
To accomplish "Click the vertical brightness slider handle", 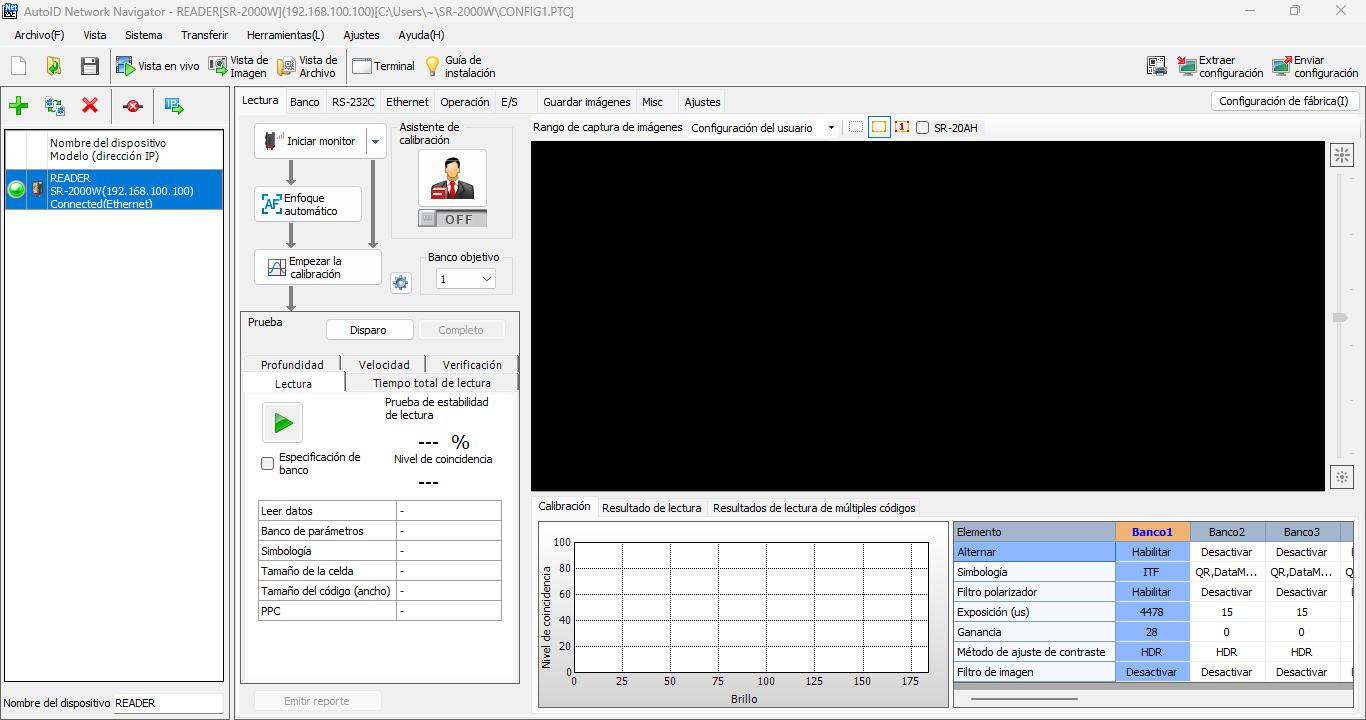I will [1341, 317].
